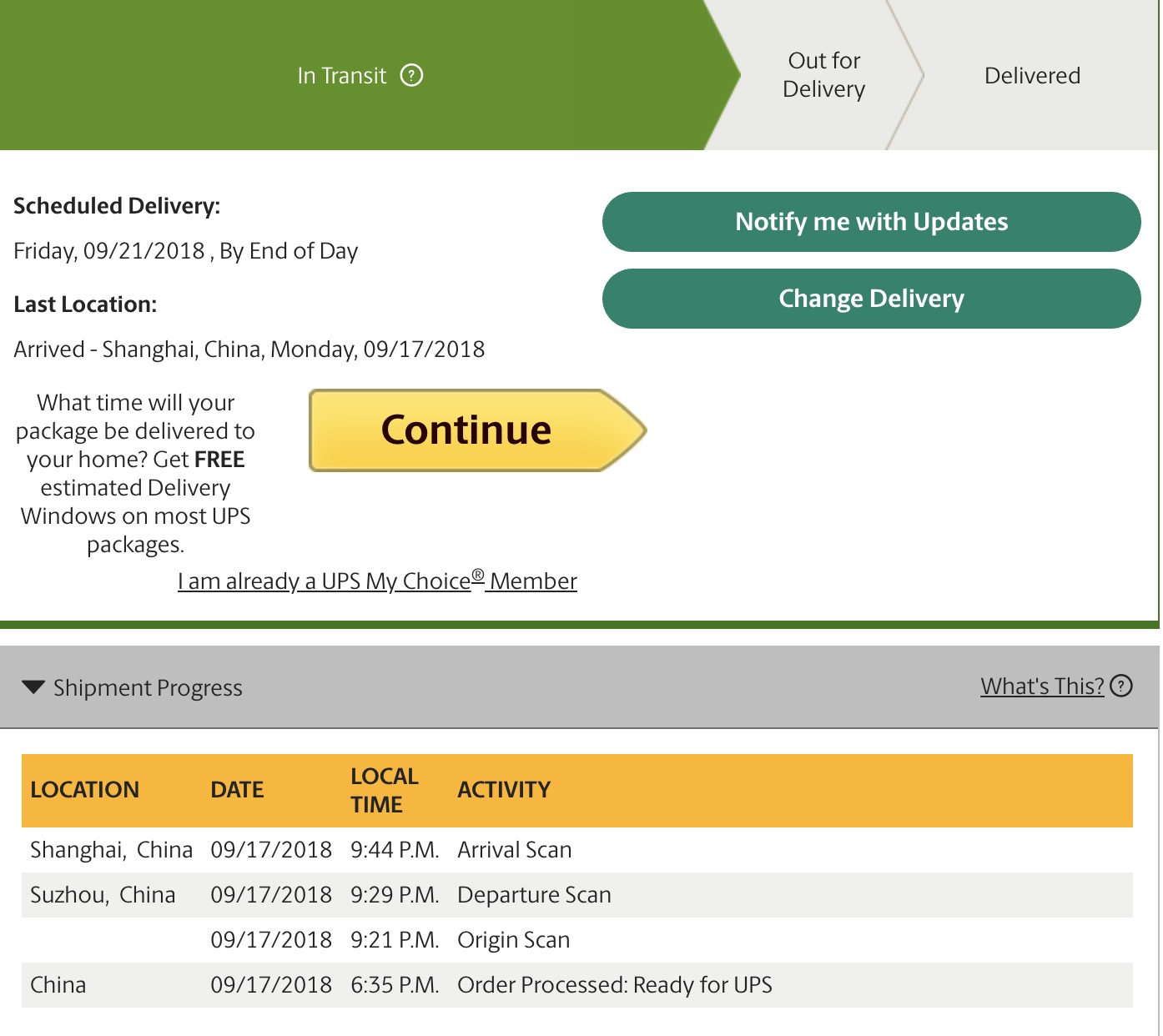Click the DATE column header
Image resolution: width=1163 pixels, height=1036 pixels.
click(x=237, y=790)
